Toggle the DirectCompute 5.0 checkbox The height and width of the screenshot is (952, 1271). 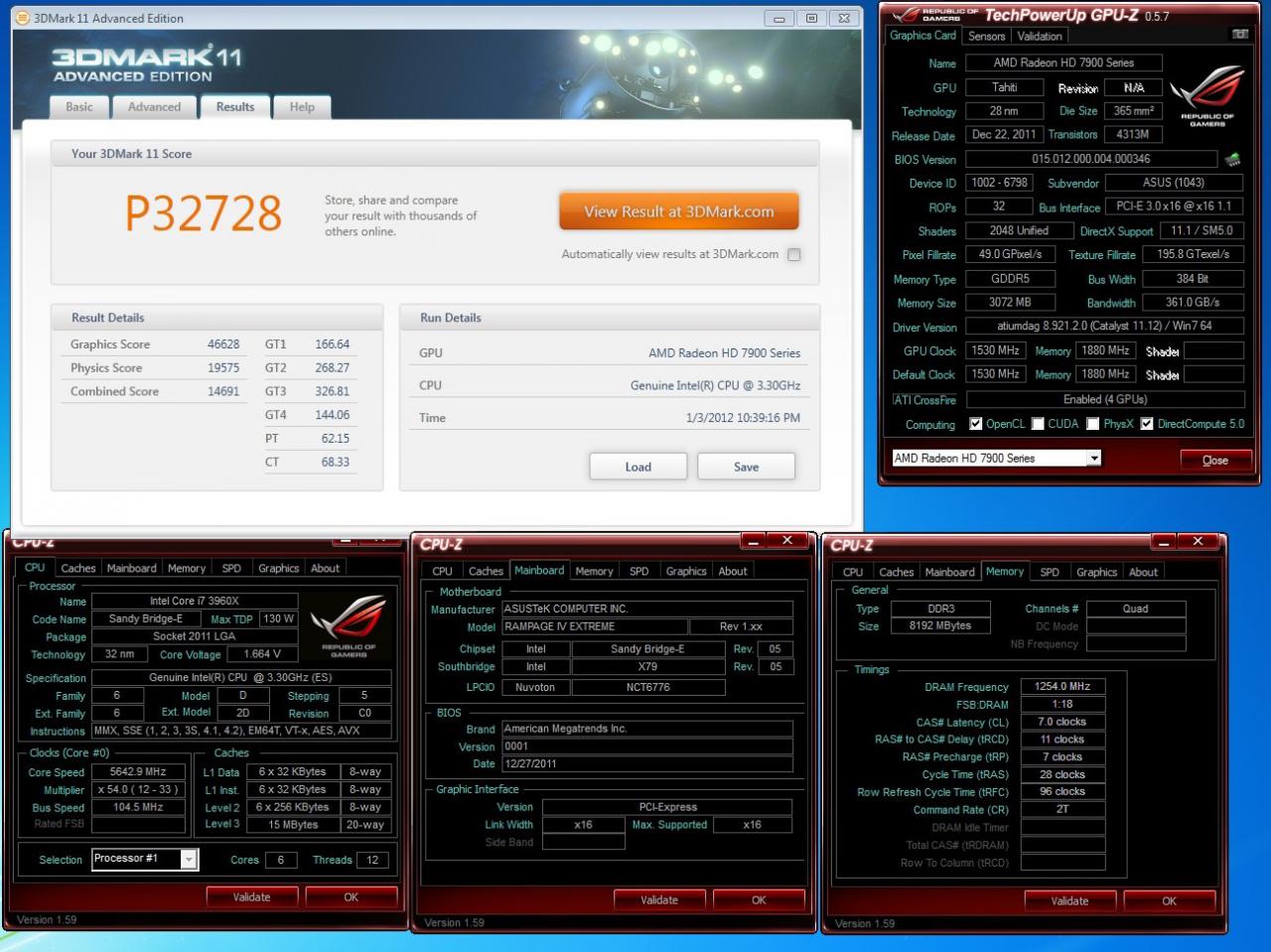1147,424
